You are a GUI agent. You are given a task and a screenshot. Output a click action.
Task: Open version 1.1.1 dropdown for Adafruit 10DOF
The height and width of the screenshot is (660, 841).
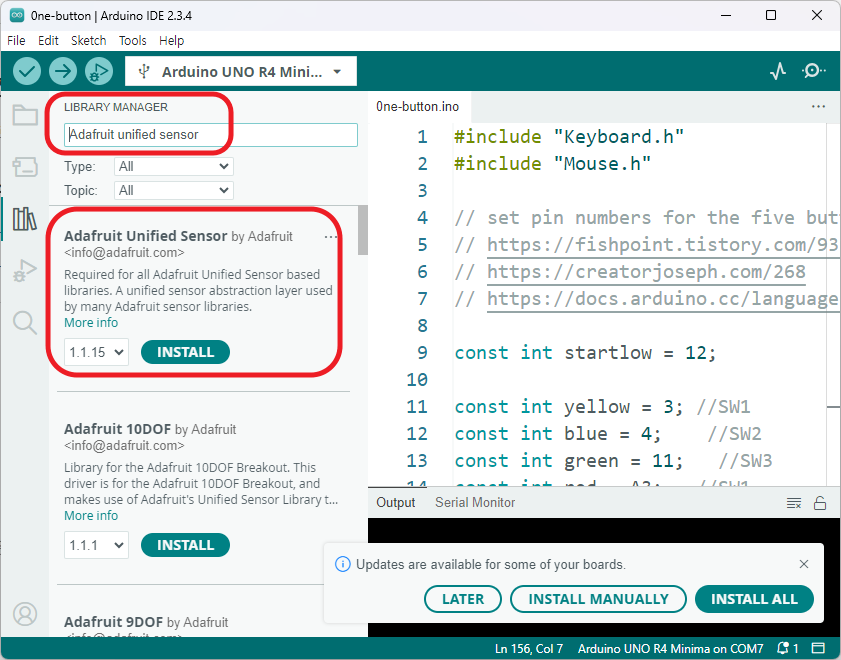[x=97, y=545]
